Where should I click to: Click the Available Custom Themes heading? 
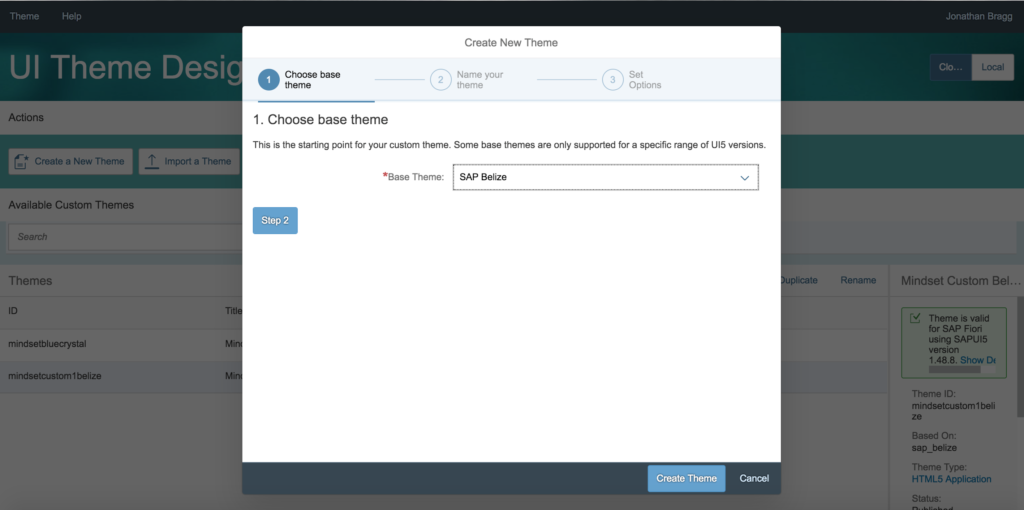71,205
